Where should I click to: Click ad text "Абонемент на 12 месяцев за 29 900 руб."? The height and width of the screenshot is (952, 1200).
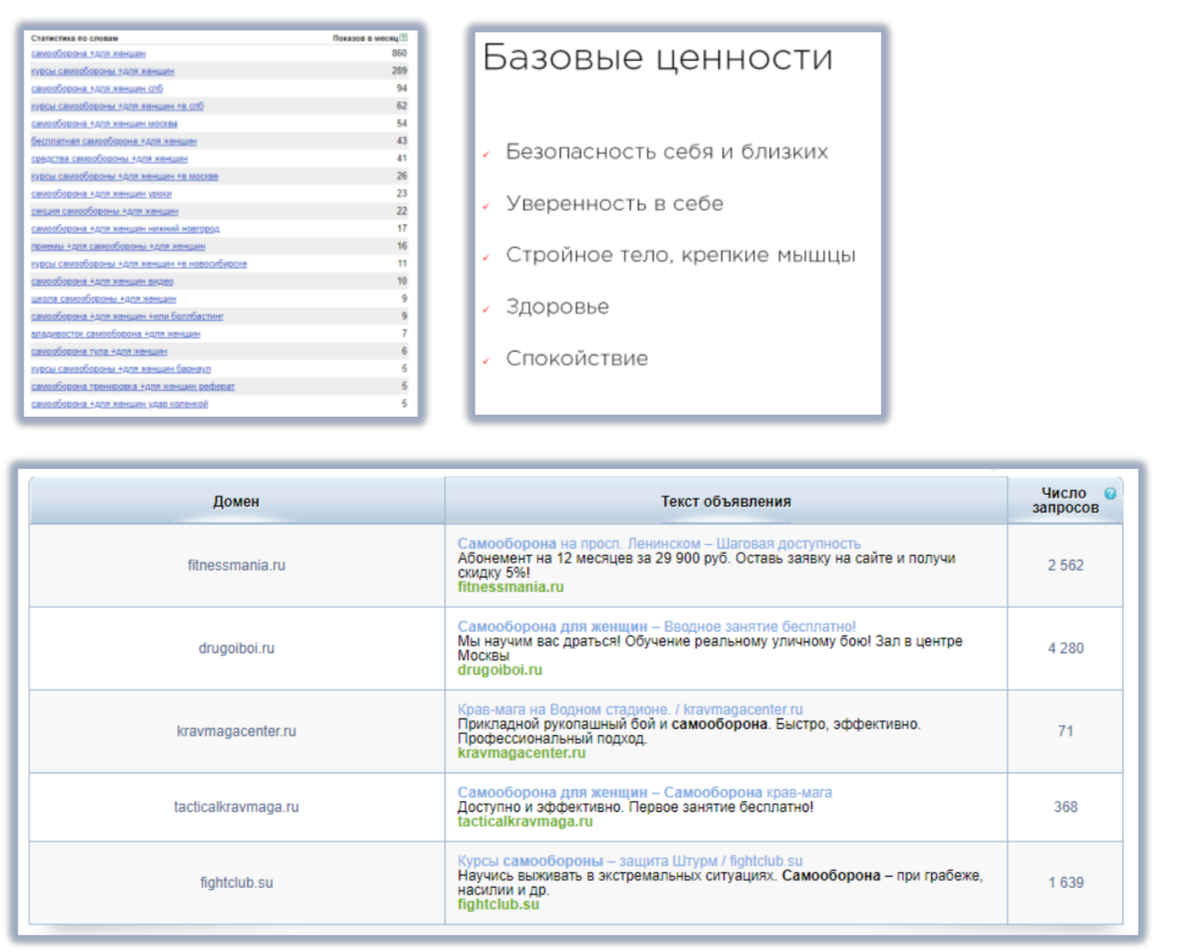(x=589, y=558)
